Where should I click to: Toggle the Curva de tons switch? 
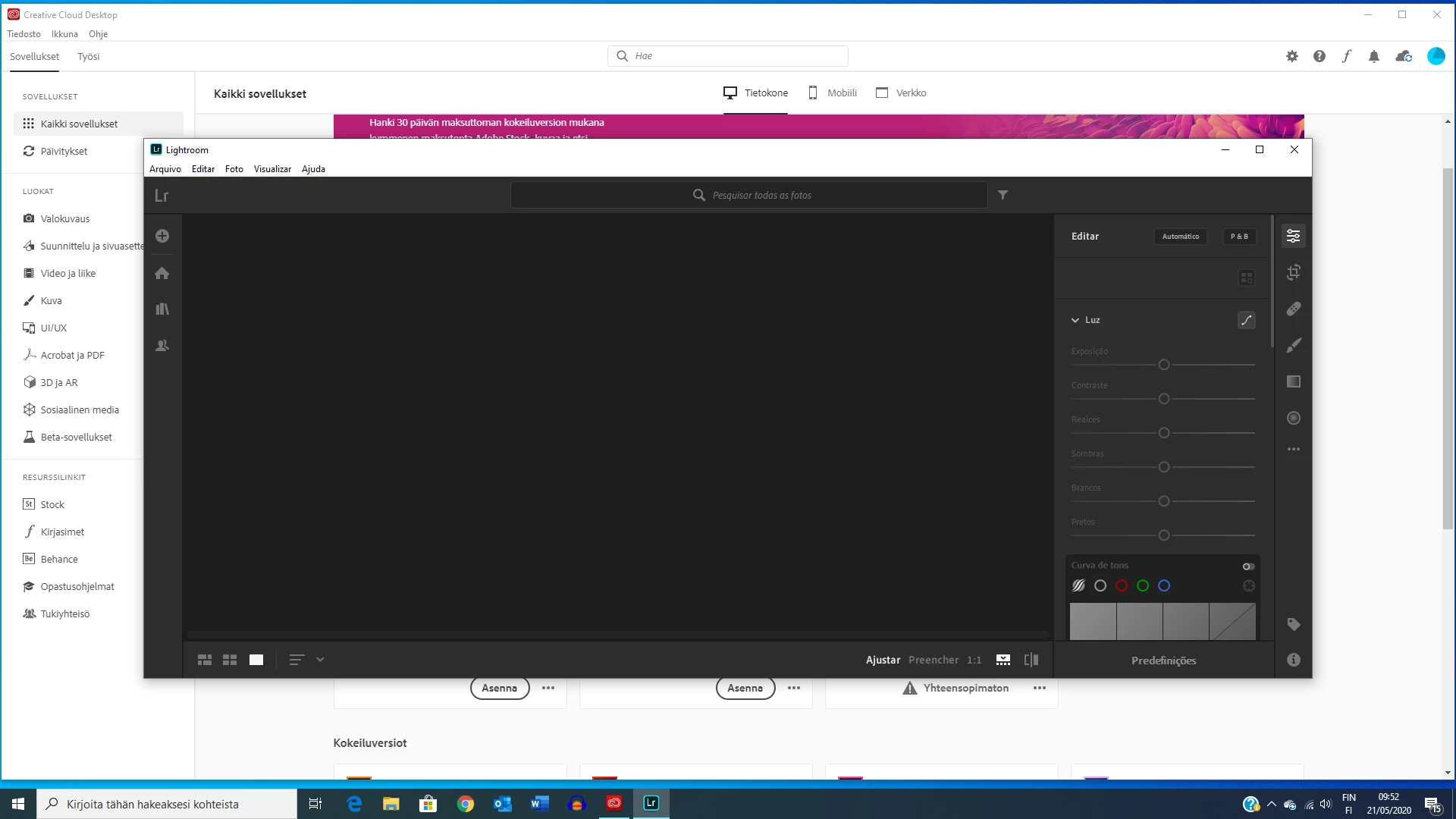pyautogui.click(x=1248, y=566)
